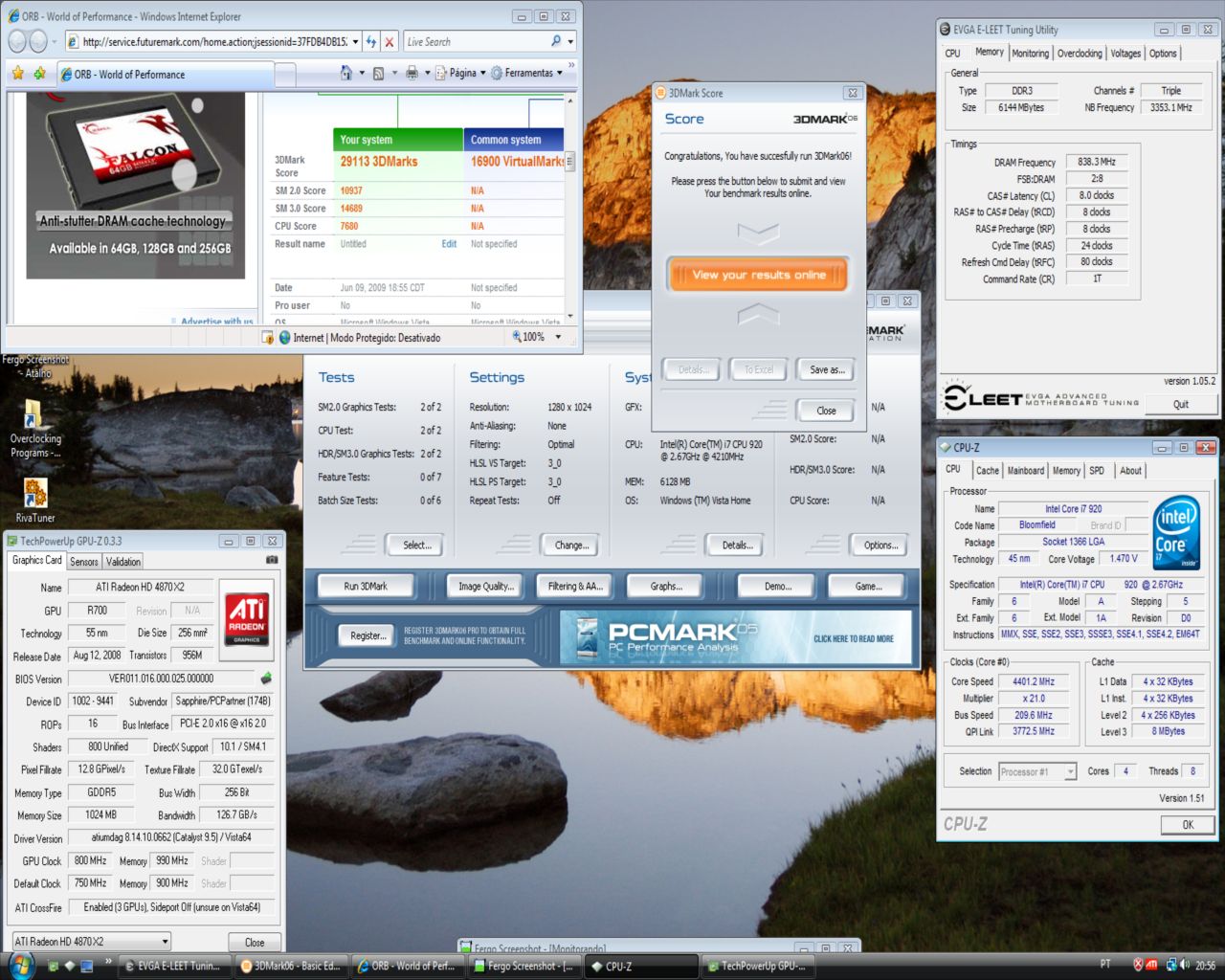
Task: Click OK in the CPU-Z window
Action: pyautogui.click(x=1188, y=825)
